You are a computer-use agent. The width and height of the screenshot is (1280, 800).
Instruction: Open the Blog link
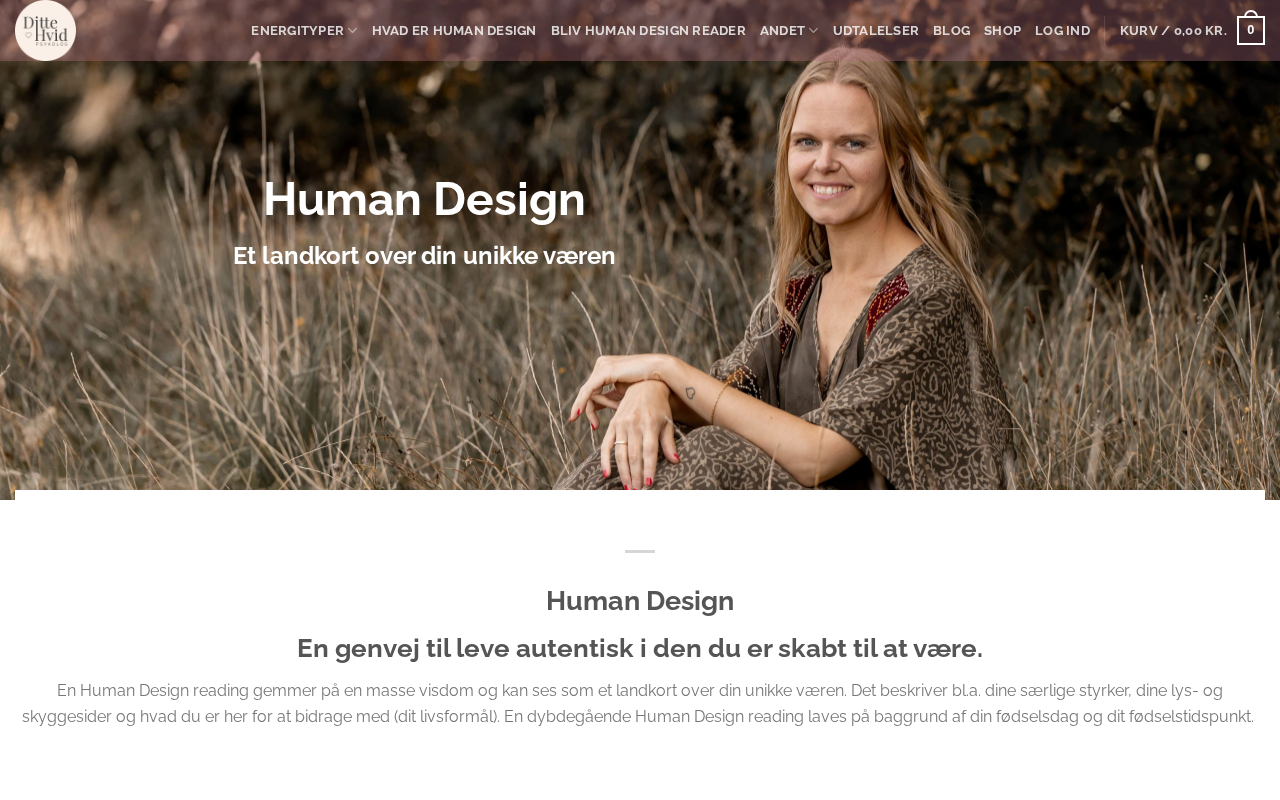(x=951, y=31)
